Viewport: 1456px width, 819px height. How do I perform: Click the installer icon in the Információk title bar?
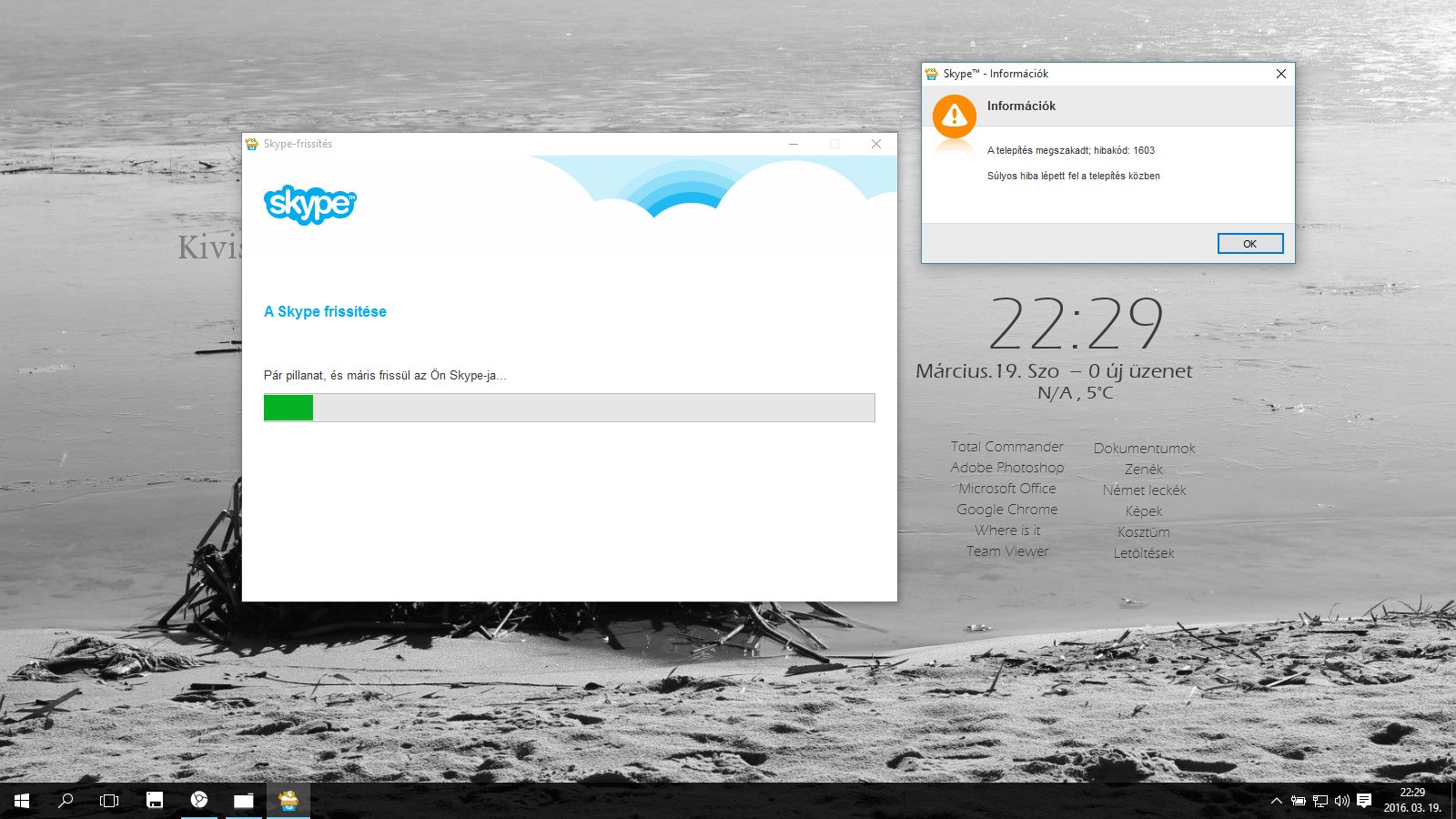(x=932, y=74)
